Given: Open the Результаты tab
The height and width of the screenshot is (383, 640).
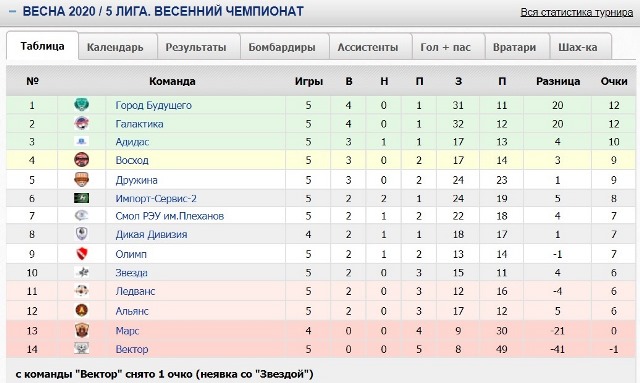Looking at the screenshot, I should click(196, 47).
